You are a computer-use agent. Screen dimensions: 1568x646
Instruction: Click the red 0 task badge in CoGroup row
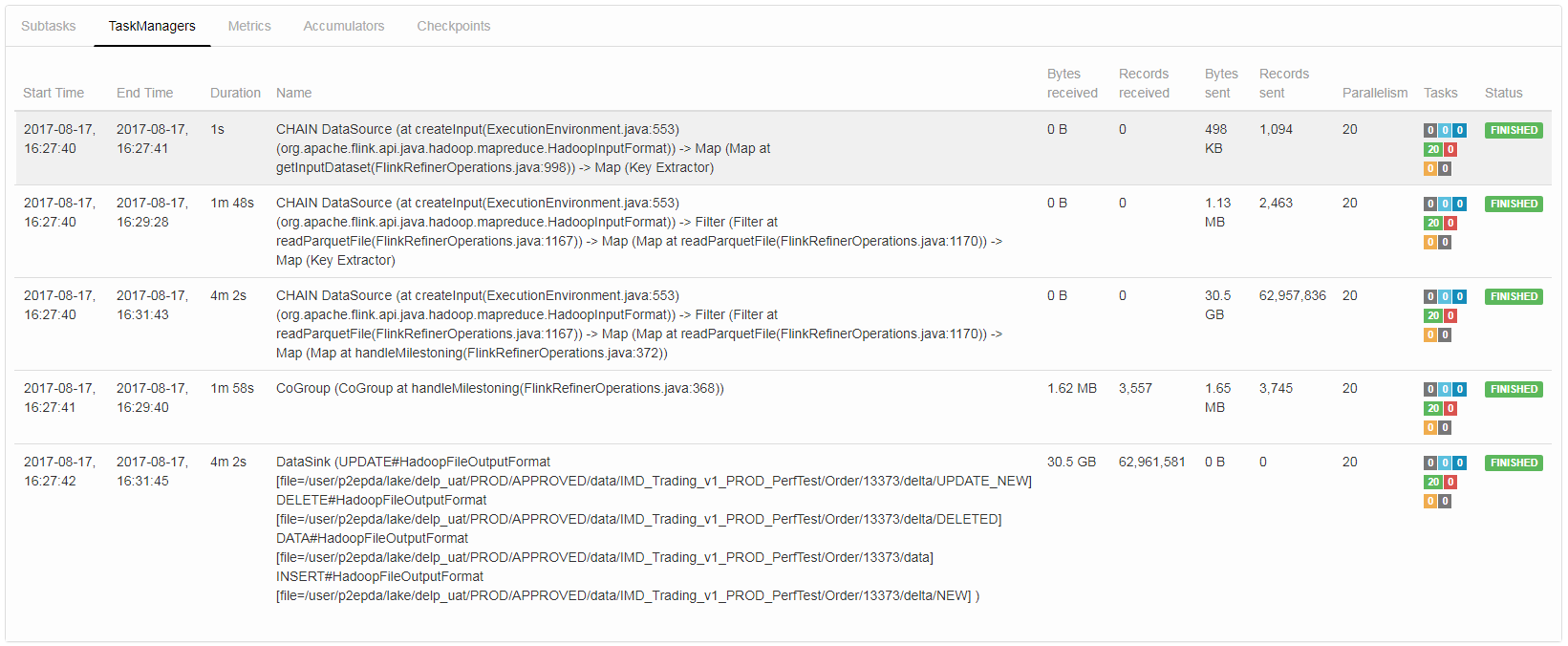pos(1450,408)
